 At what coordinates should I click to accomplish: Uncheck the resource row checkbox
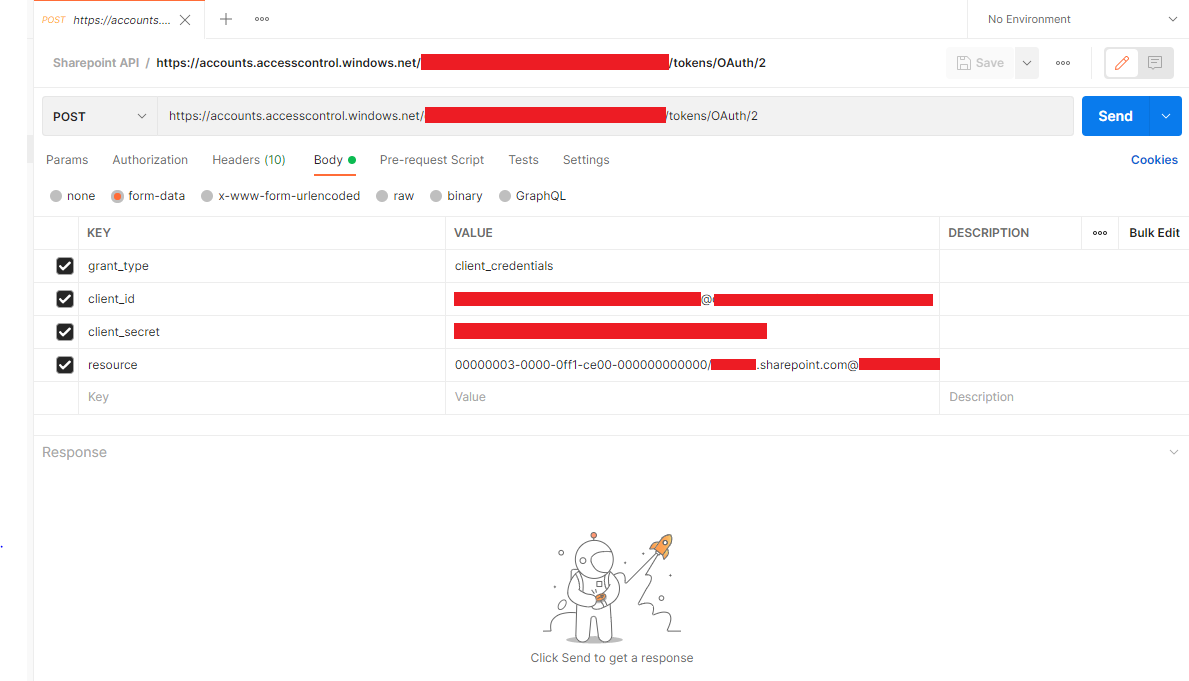65,365
